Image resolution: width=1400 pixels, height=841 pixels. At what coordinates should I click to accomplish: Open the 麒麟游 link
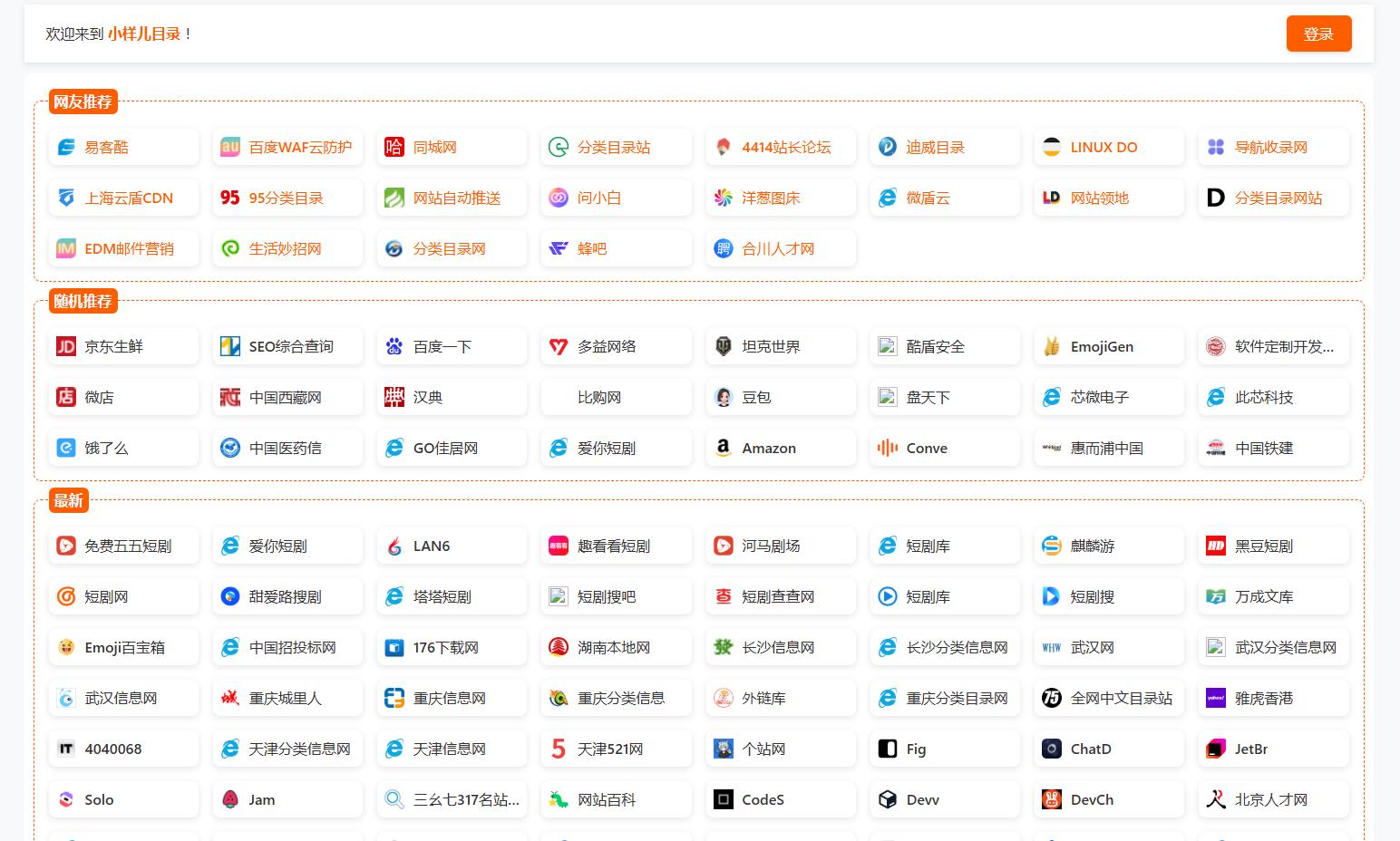(1093, 546)
